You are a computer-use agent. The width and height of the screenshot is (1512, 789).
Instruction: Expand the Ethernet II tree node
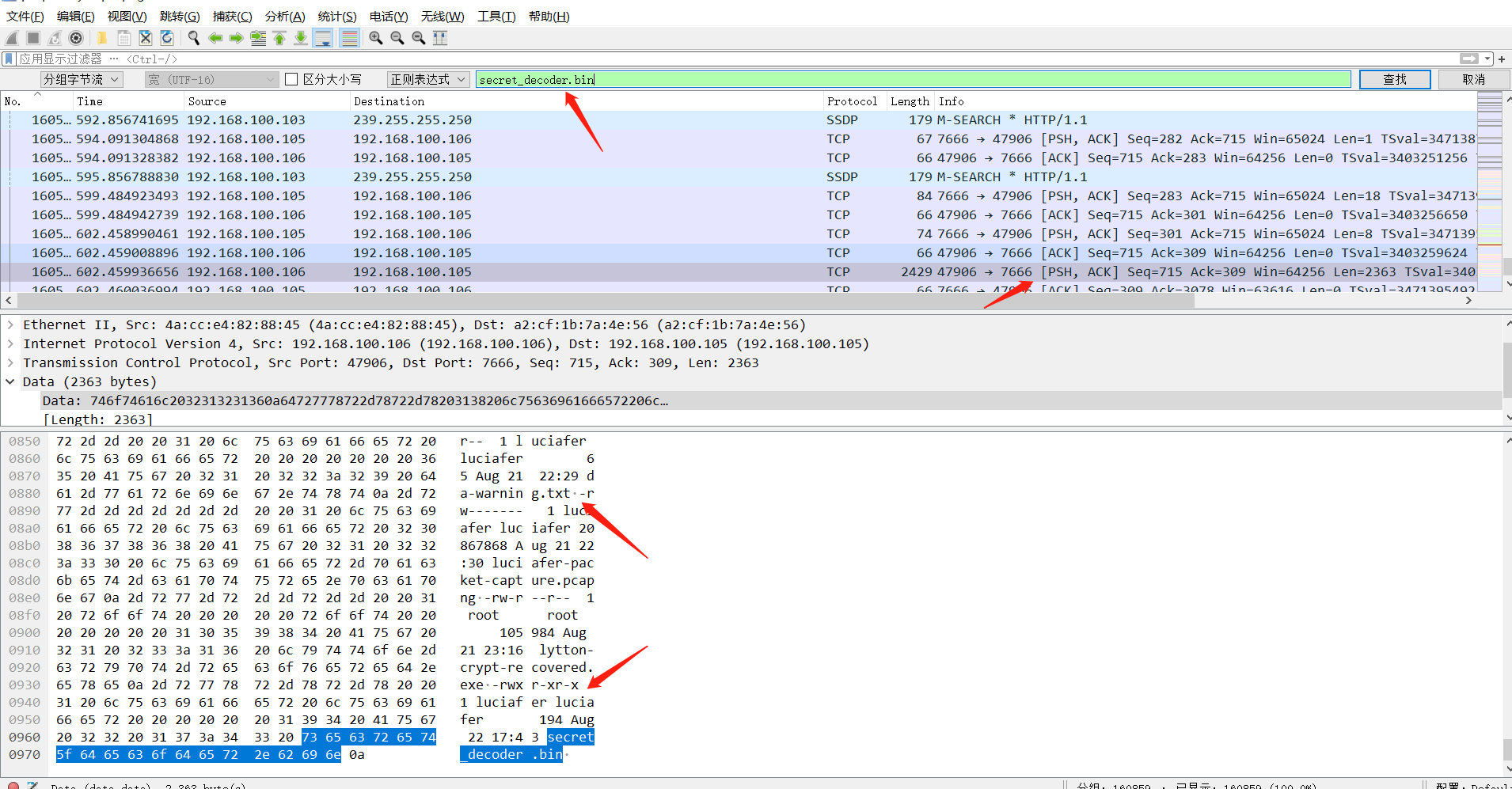pos(10,325)
